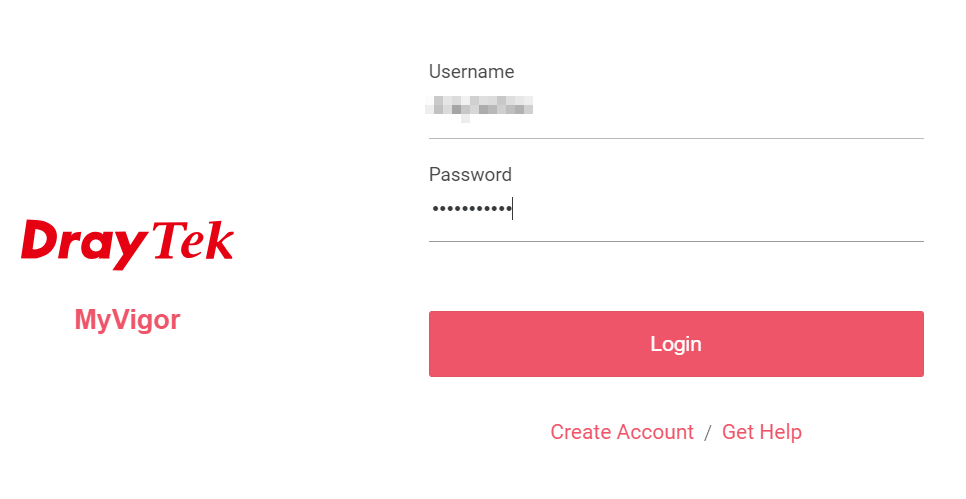Click the slash separator between the links
The image size is (966, 499).
[x=708, y=432]
